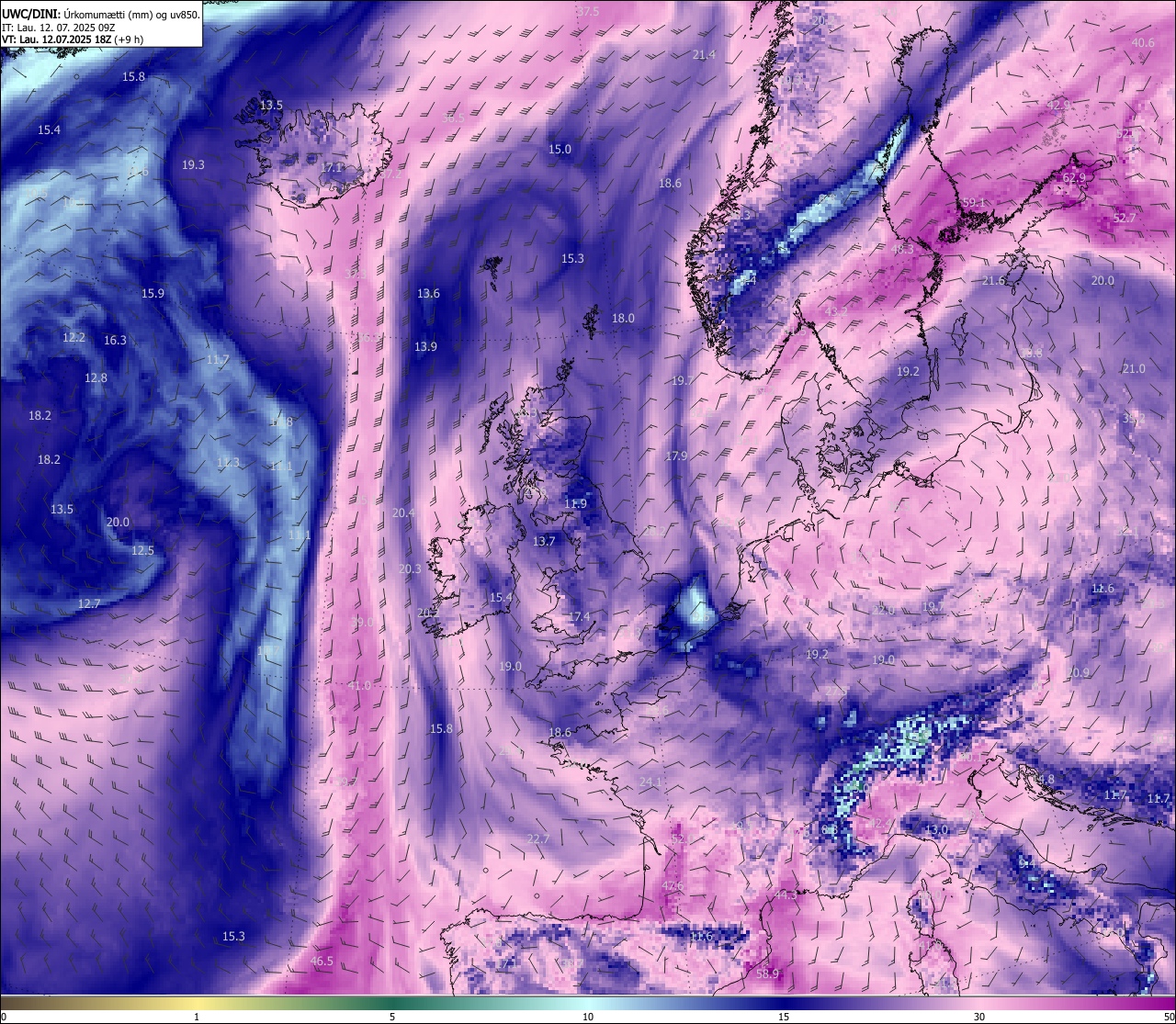Click the 15 label on the color bar
1176x1024 pixels.
(x=784, y=1017)
